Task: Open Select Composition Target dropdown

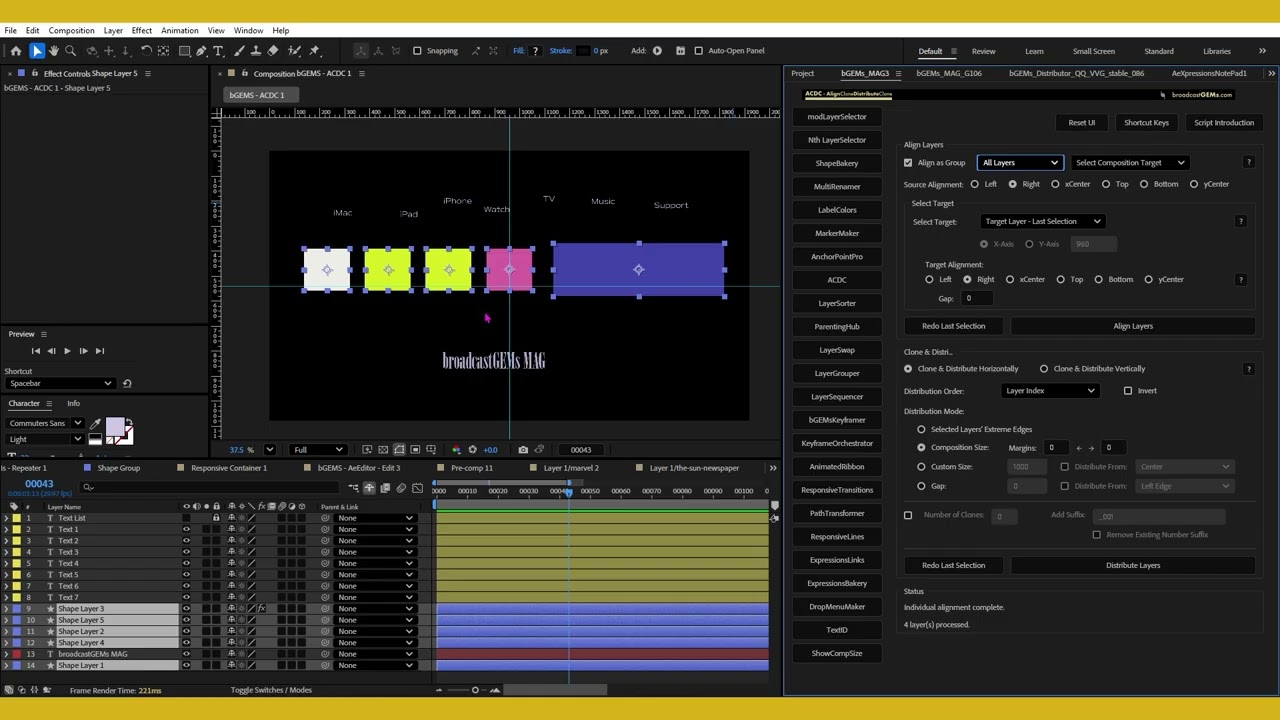Action: [x=1130, y=163]
